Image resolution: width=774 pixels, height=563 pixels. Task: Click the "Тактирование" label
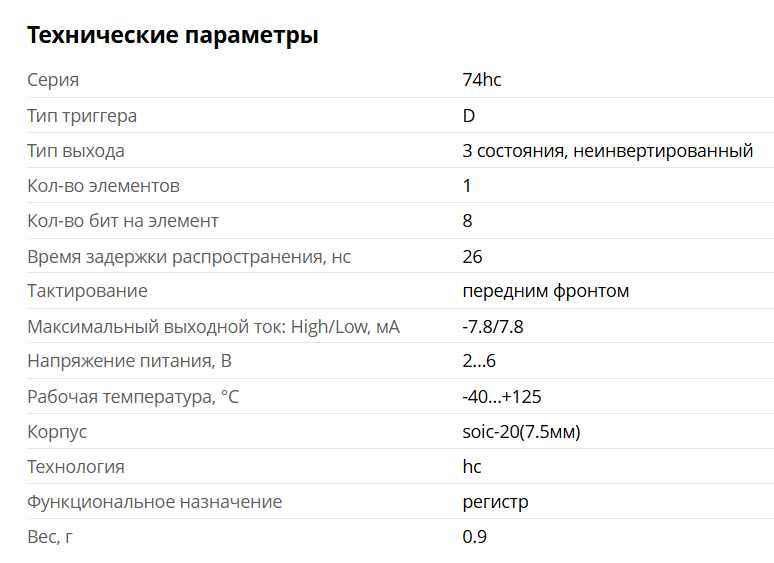click(87, 291)
